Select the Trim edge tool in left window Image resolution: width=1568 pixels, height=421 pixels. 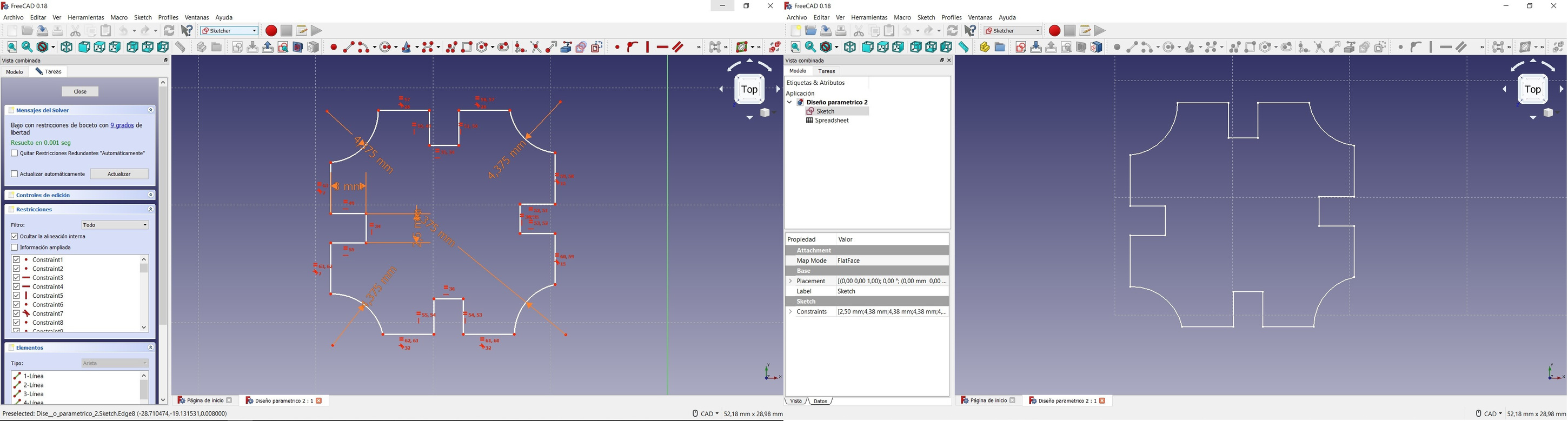pyautogui.click(x=536, y=47)
